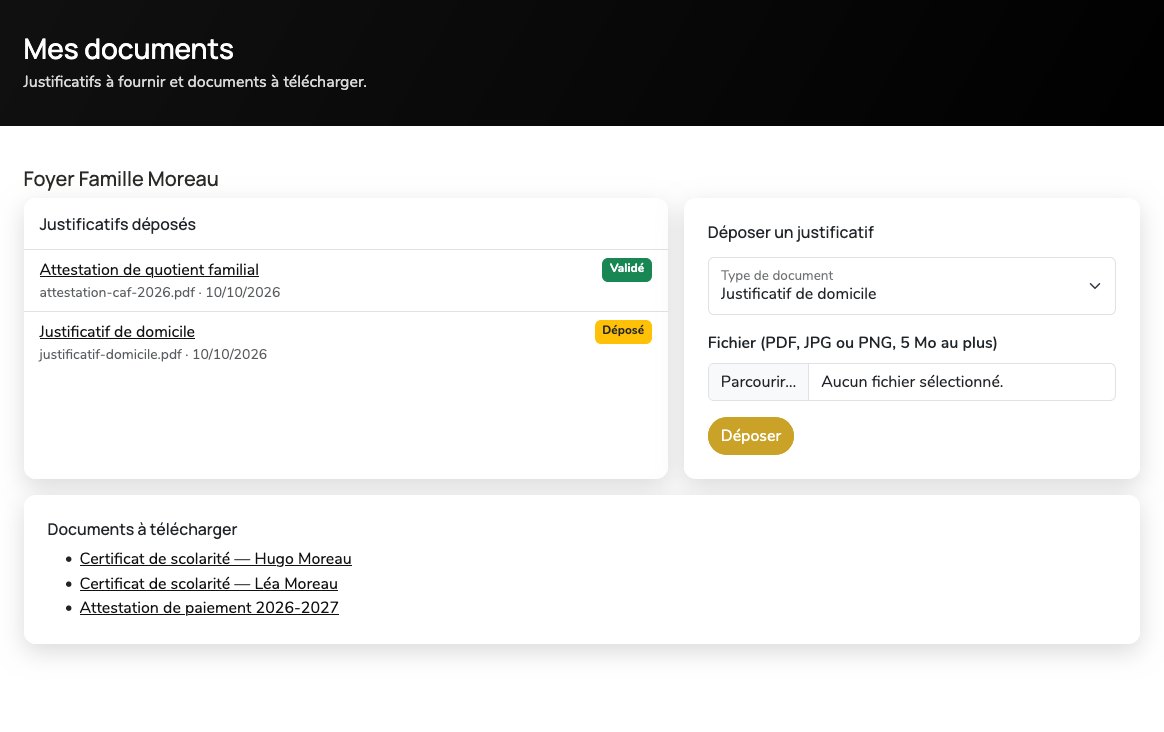Click the yellow Déposé status badge
The width and height of the screenshot is (1164, 732).
[623, 331]
